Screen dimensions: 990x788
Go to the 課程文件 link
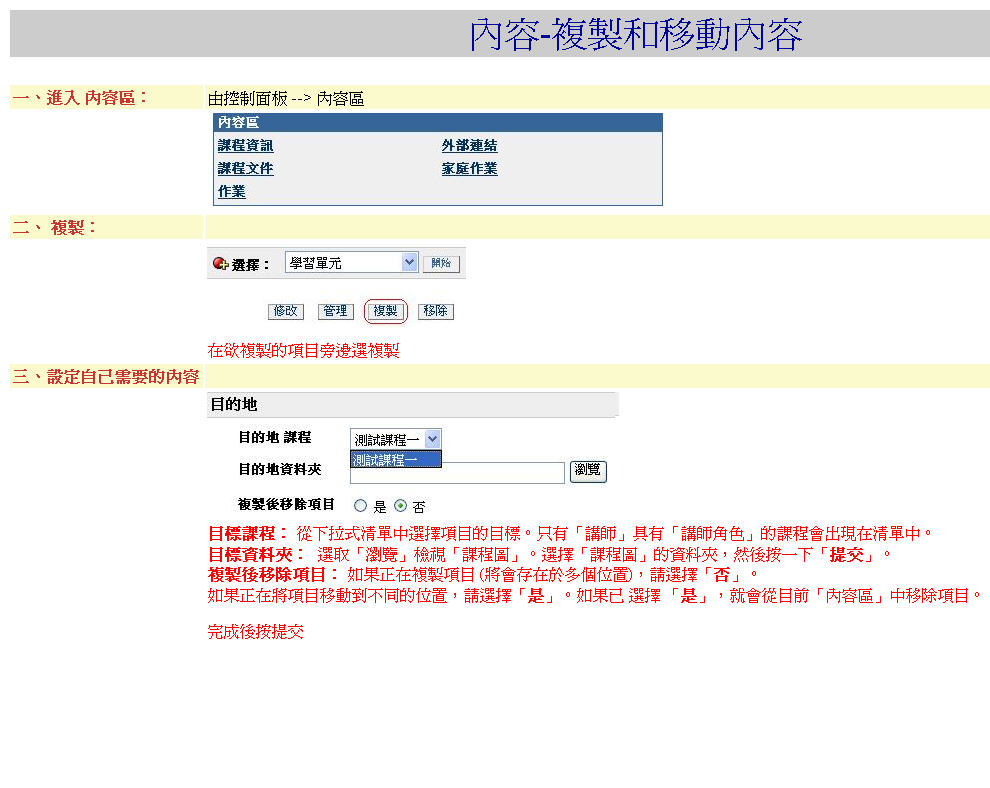(245, 169)
